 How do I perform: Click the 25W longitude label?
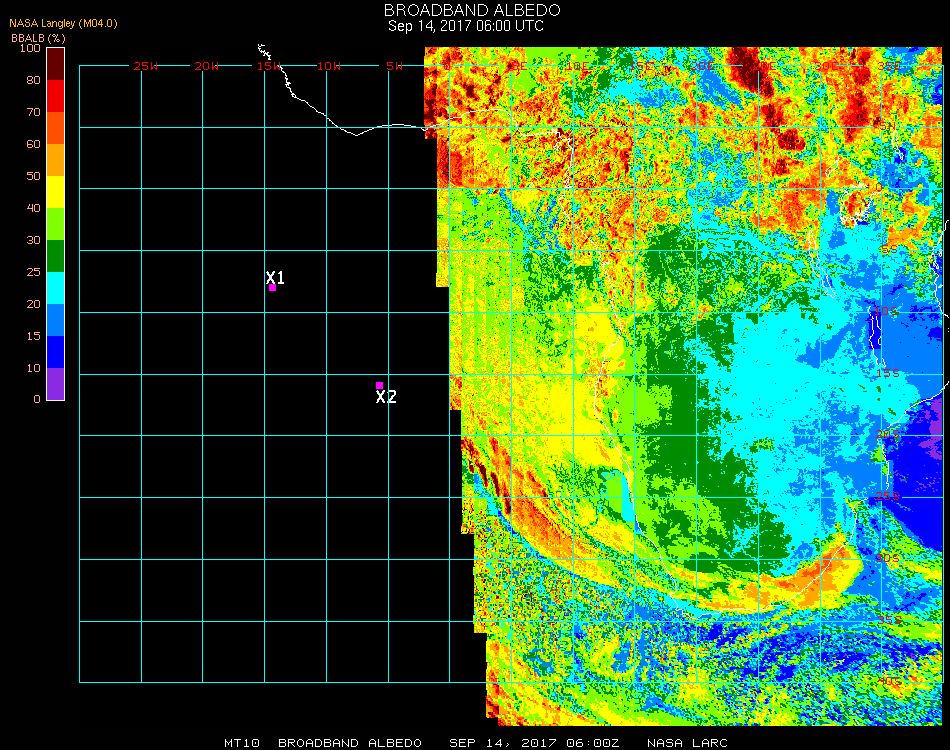[x=146, y=66]
